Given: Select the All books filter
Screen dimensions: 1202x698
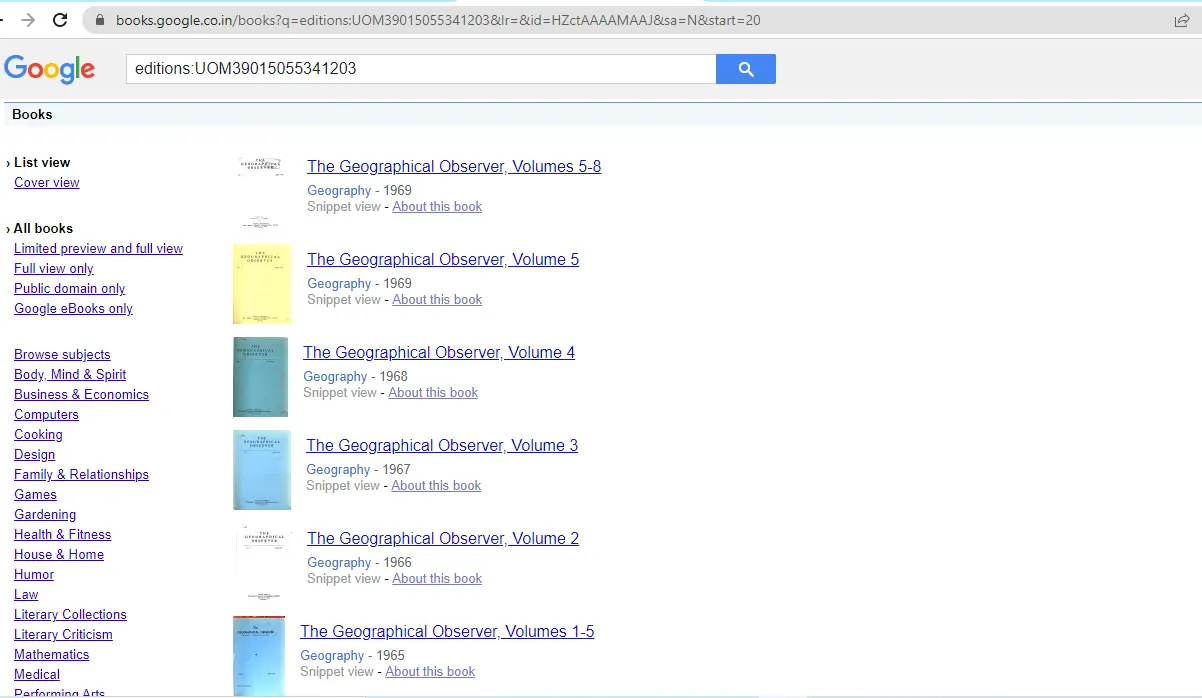Looking at the screenshot, I should click(43, 229).
